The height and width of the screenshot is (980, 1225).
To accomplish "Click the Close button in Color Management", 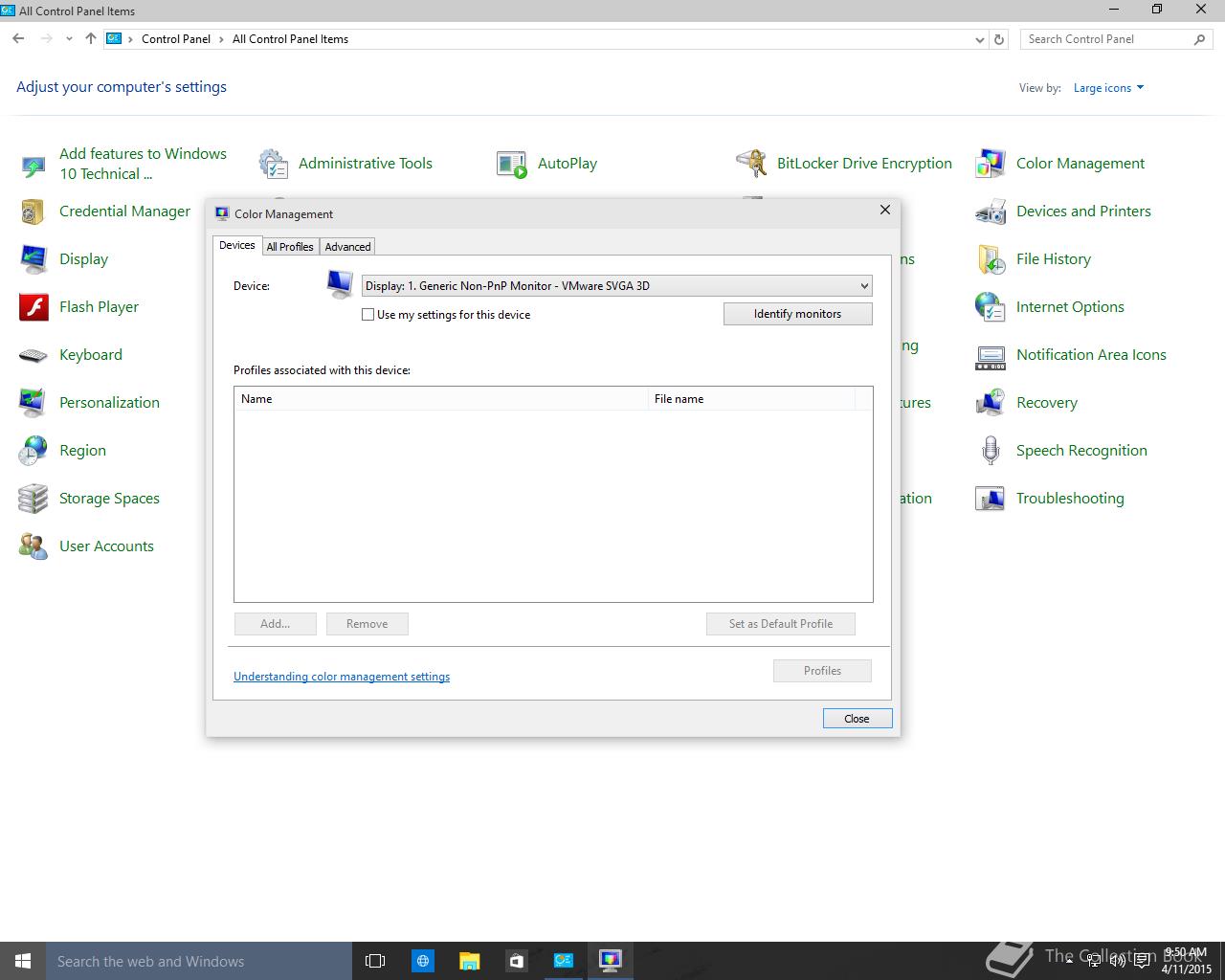I will point(857,718).
